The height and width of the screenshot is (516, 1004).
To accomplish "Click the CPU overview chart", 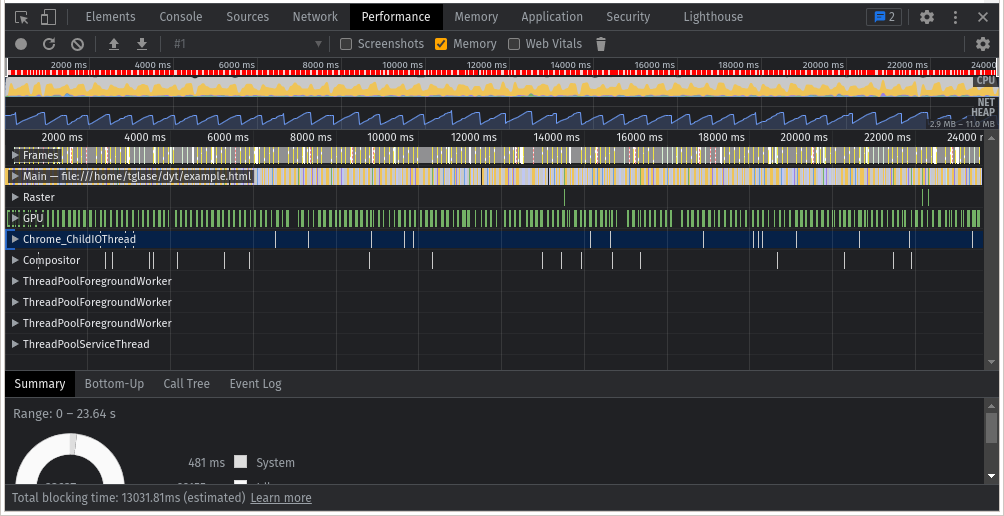I will point(501,86).
